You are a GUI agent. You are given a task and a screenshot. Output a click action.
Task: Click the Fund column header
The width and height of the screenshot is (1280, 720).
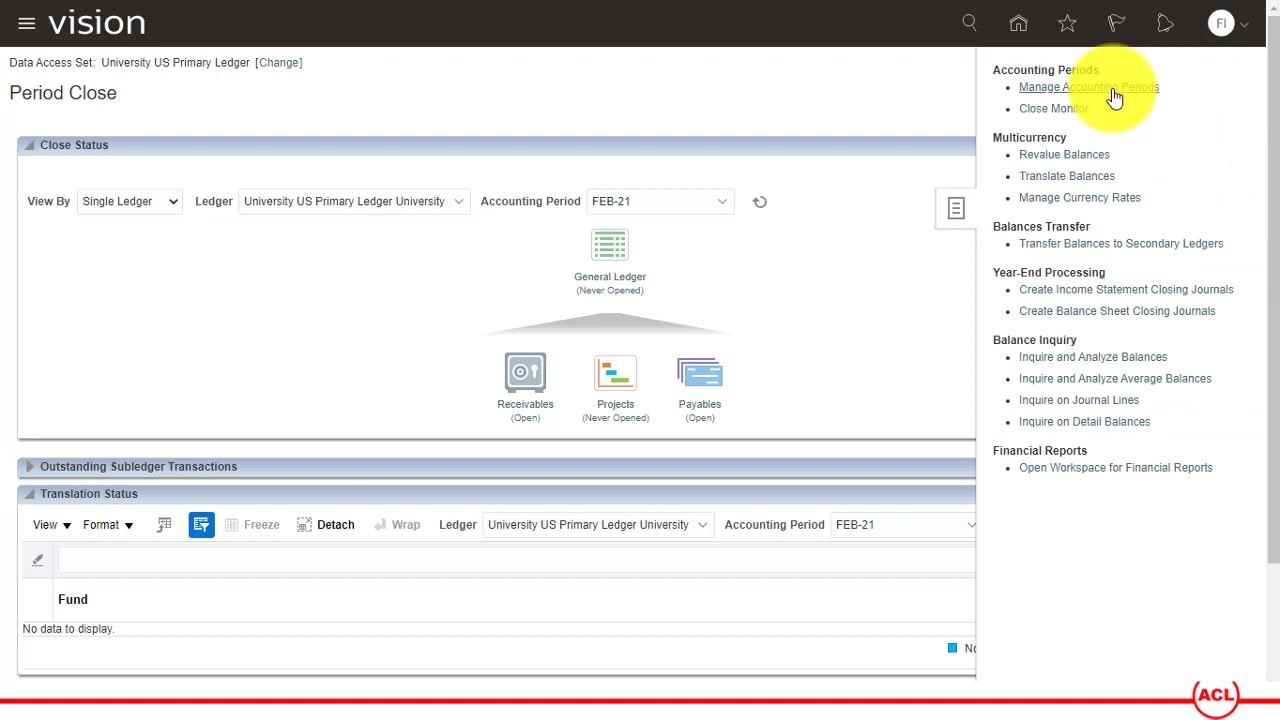pos(73,600)
